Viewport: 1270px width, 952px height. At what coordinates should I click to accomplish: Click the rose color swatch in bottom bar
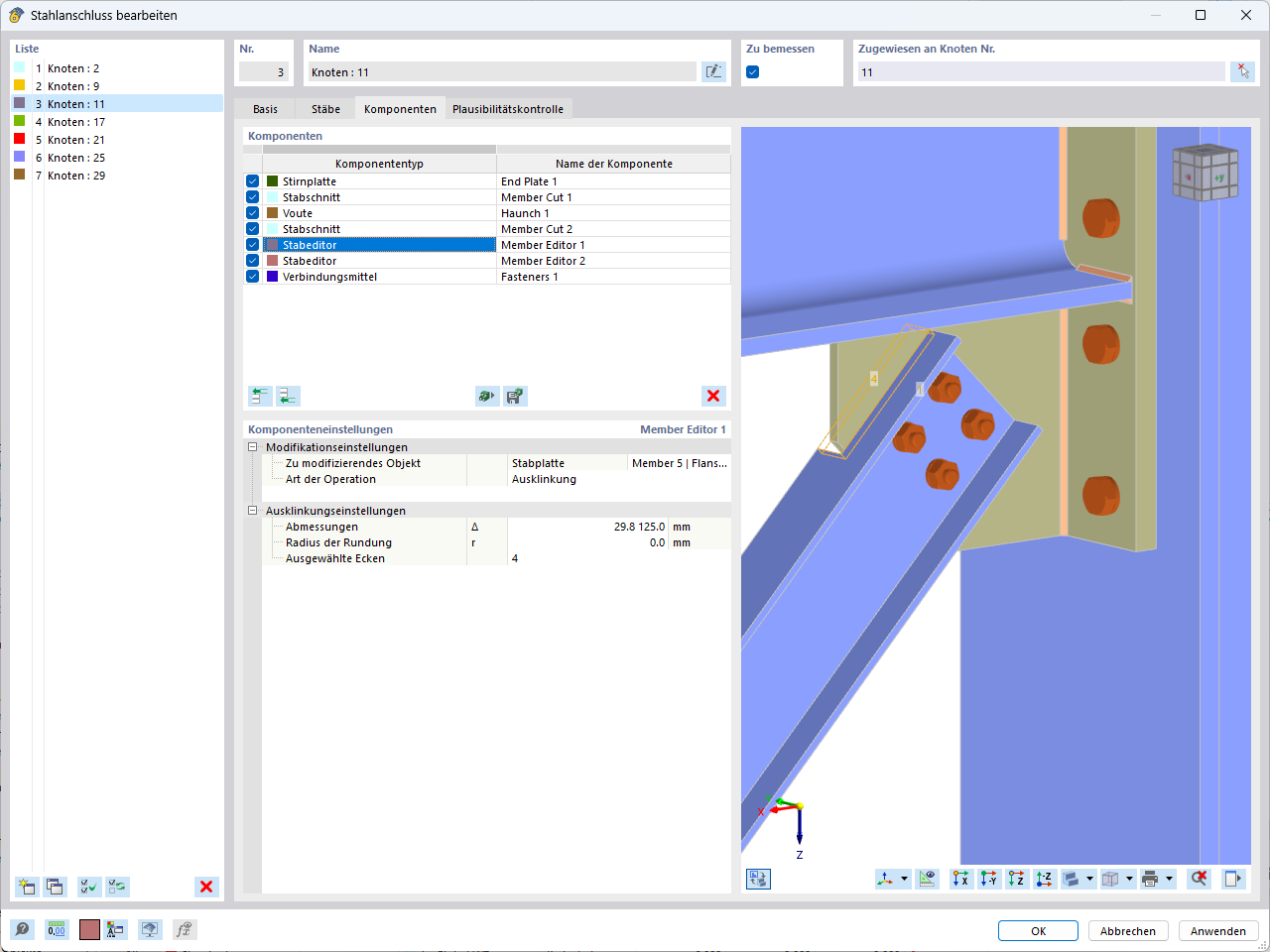tap(89, 929)
